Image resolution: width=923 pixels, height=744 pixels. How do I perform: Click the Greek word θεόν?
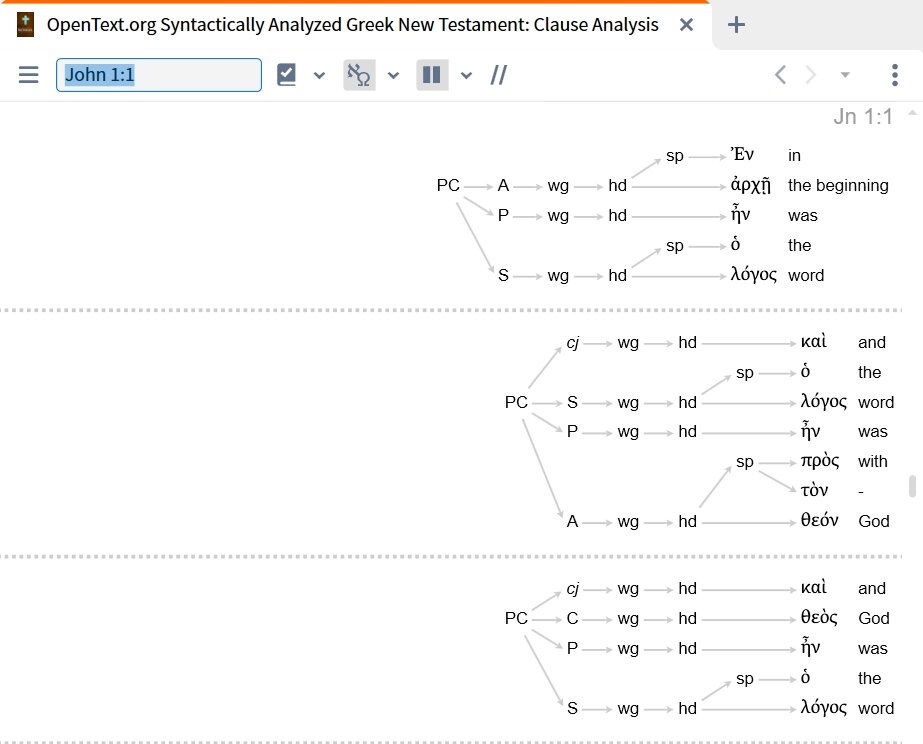click(x=819, y=520)
